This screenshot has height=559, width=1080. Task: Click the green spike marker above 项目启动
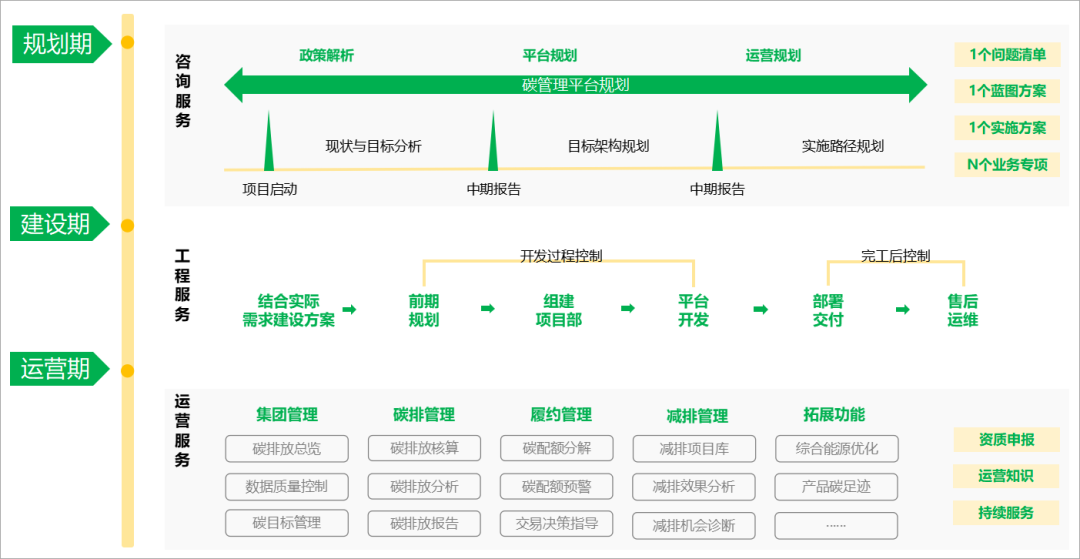point(268,144)
